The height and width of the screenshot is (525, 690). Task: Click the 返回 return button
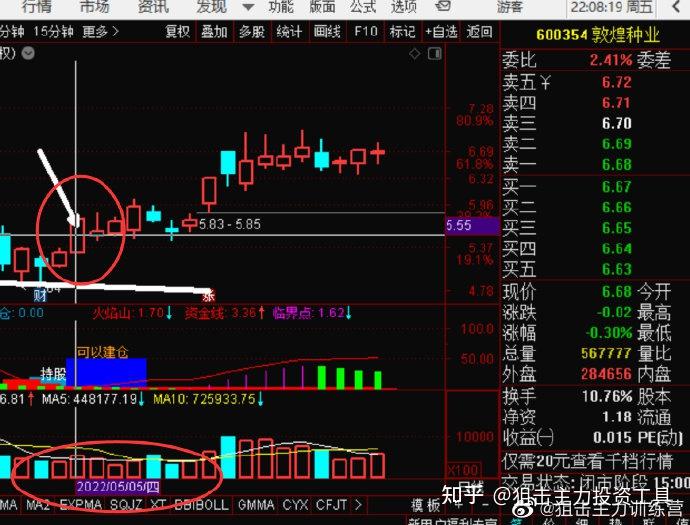[x=479, y=32]
